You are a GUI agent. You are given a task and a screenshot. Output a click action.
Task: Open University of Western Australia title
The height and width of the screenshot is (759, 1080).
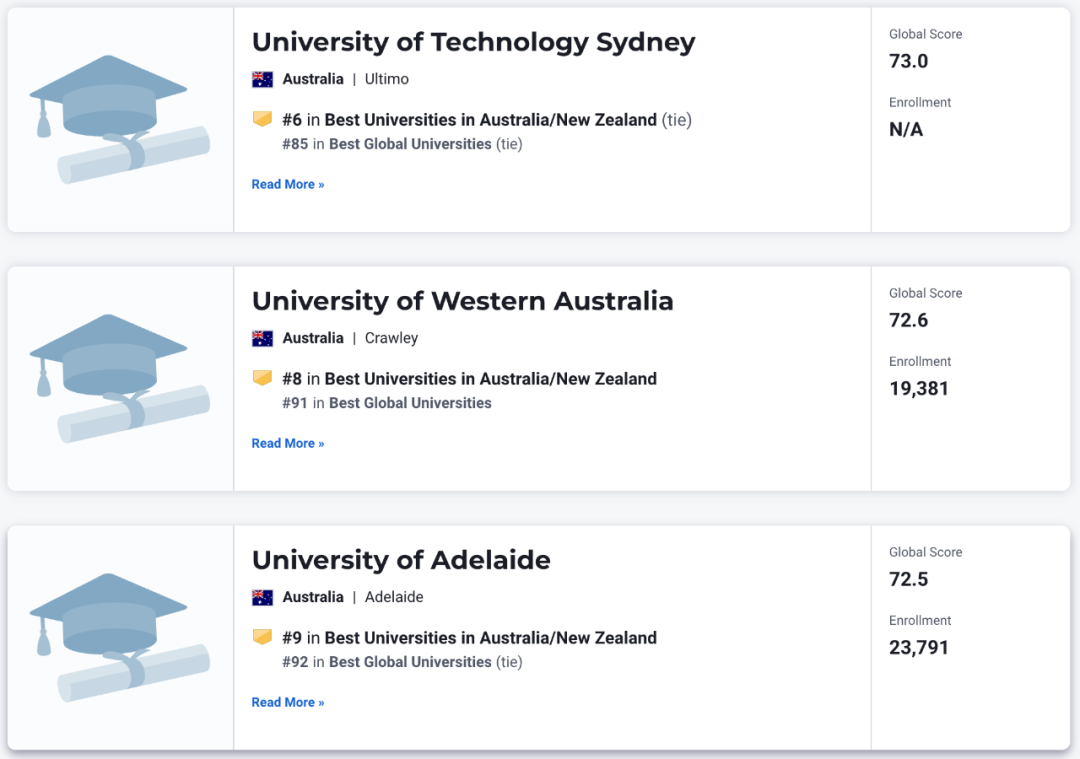[x=462, y=301]
